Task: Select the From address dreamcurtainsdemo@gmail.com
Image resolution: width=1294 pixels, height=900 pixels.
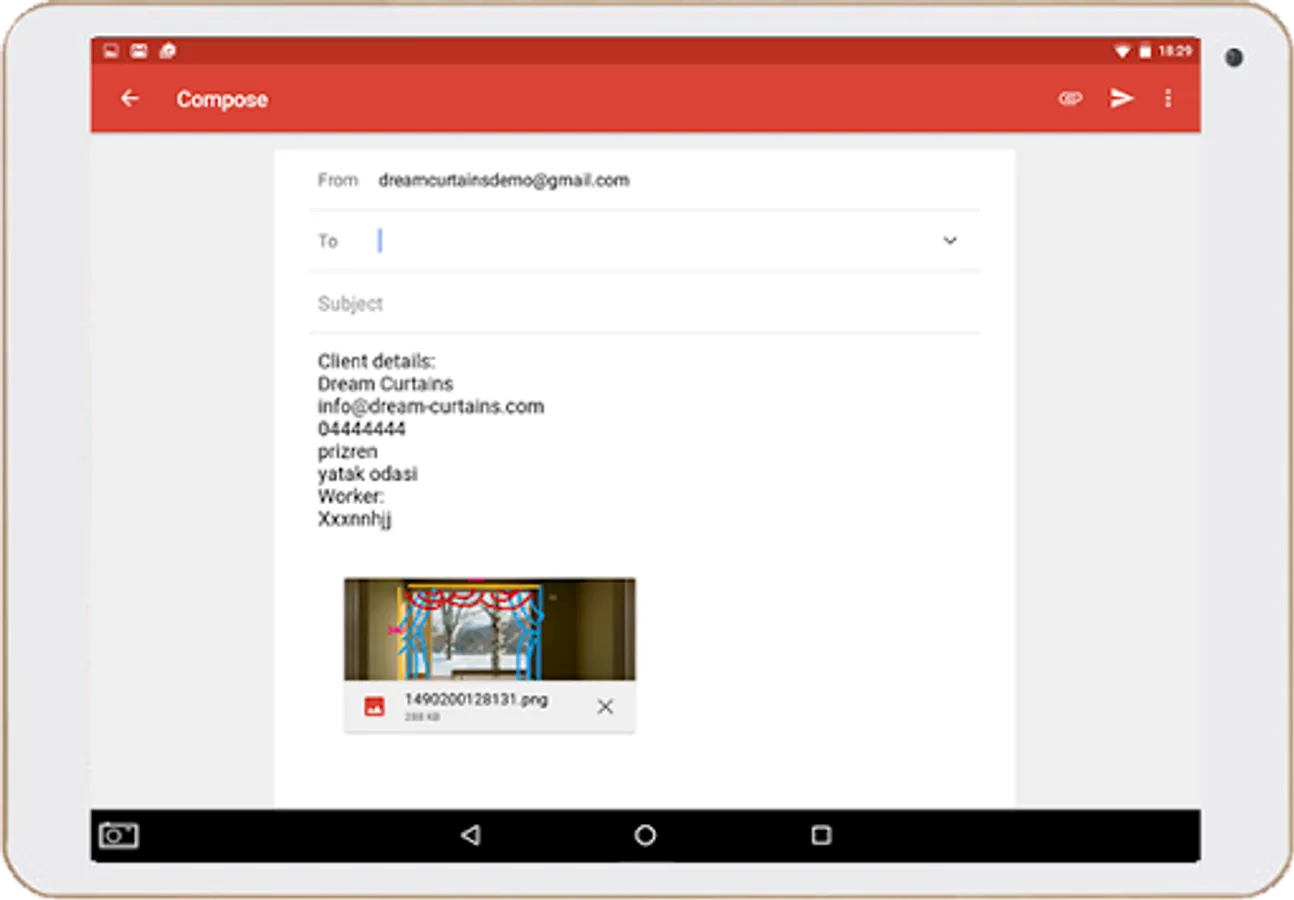Action: [504, 180]
